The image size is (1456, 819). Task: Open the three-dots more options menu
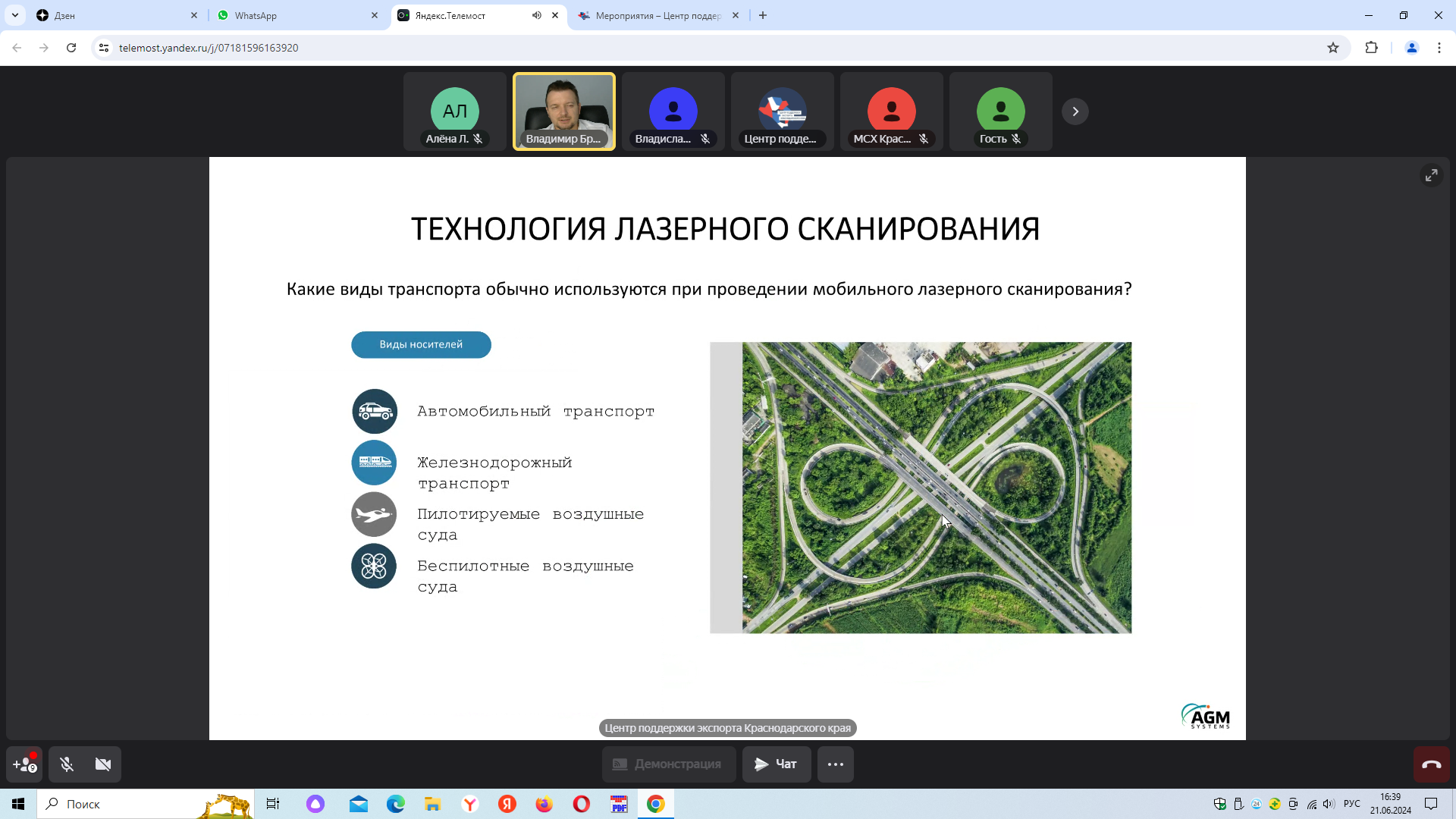point(835,764)
